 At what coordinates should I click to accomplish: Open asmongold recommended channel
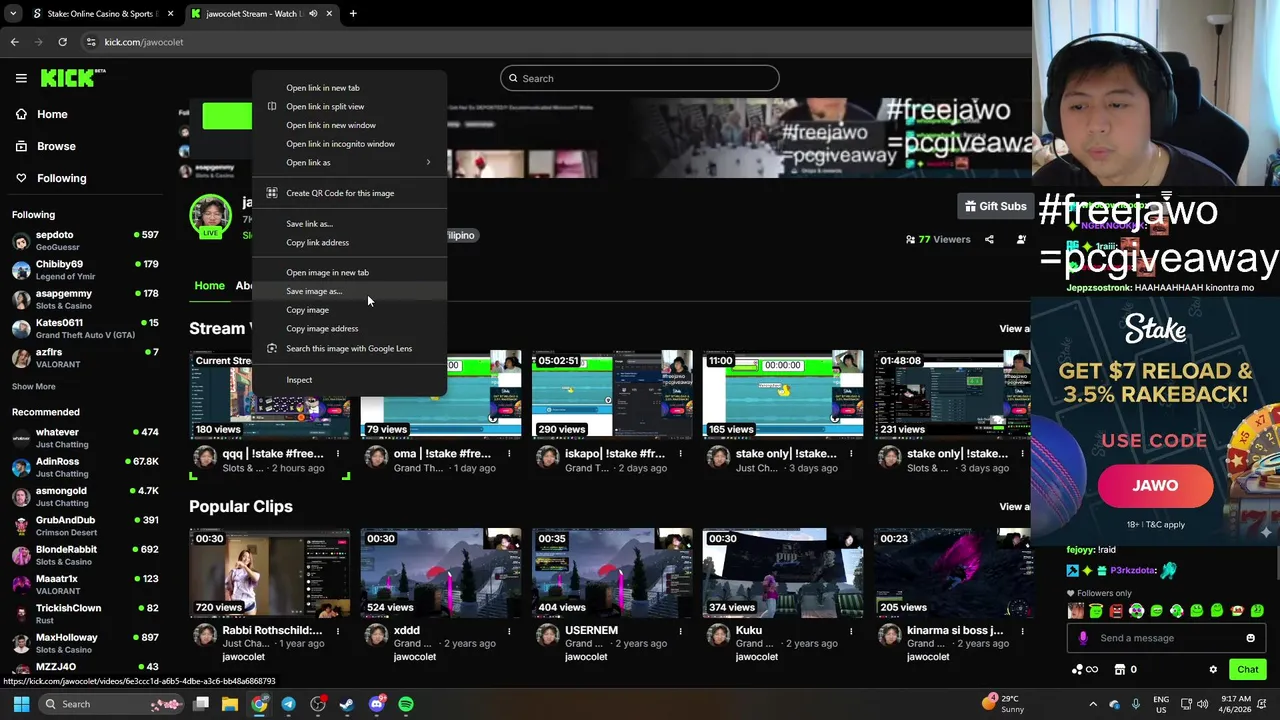coord(85,496)
